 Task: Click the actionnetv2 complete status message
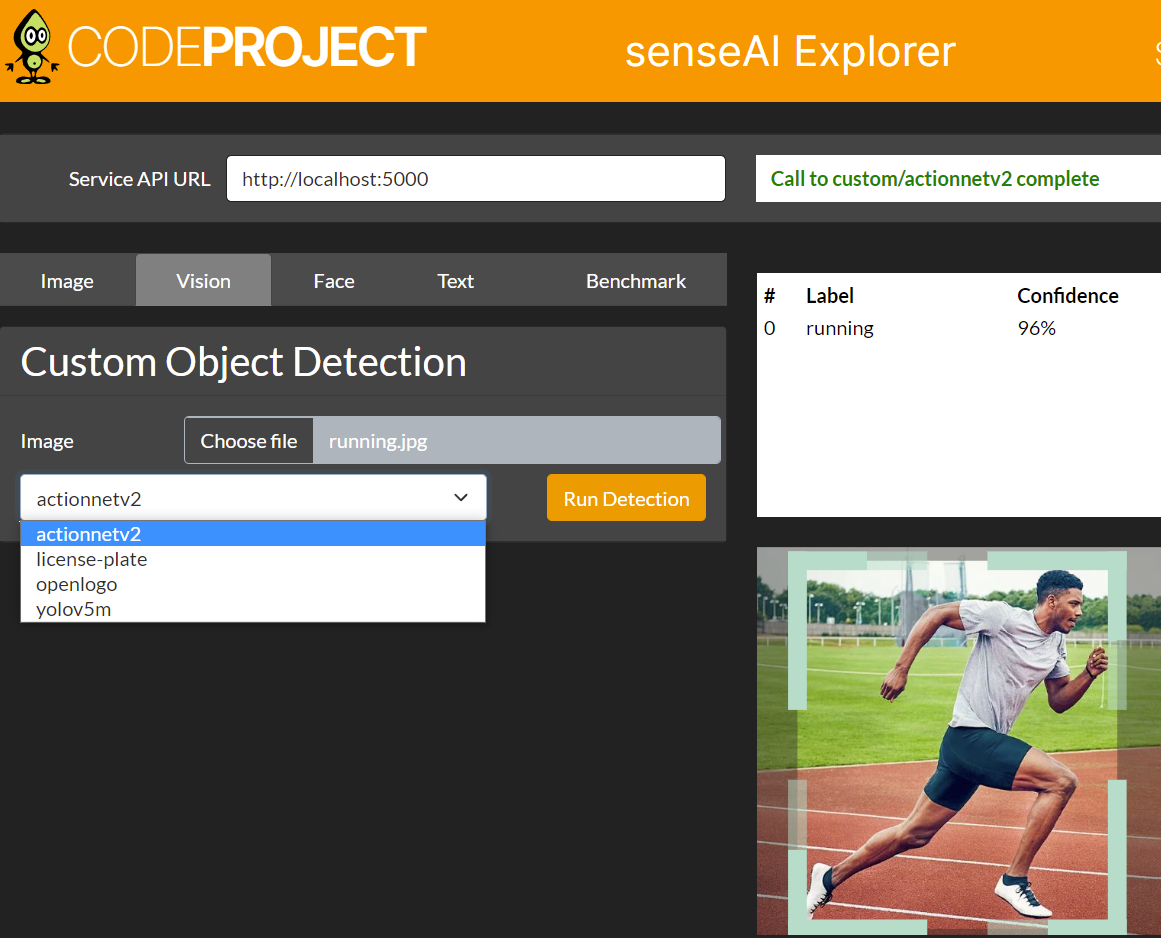point(934,179)
